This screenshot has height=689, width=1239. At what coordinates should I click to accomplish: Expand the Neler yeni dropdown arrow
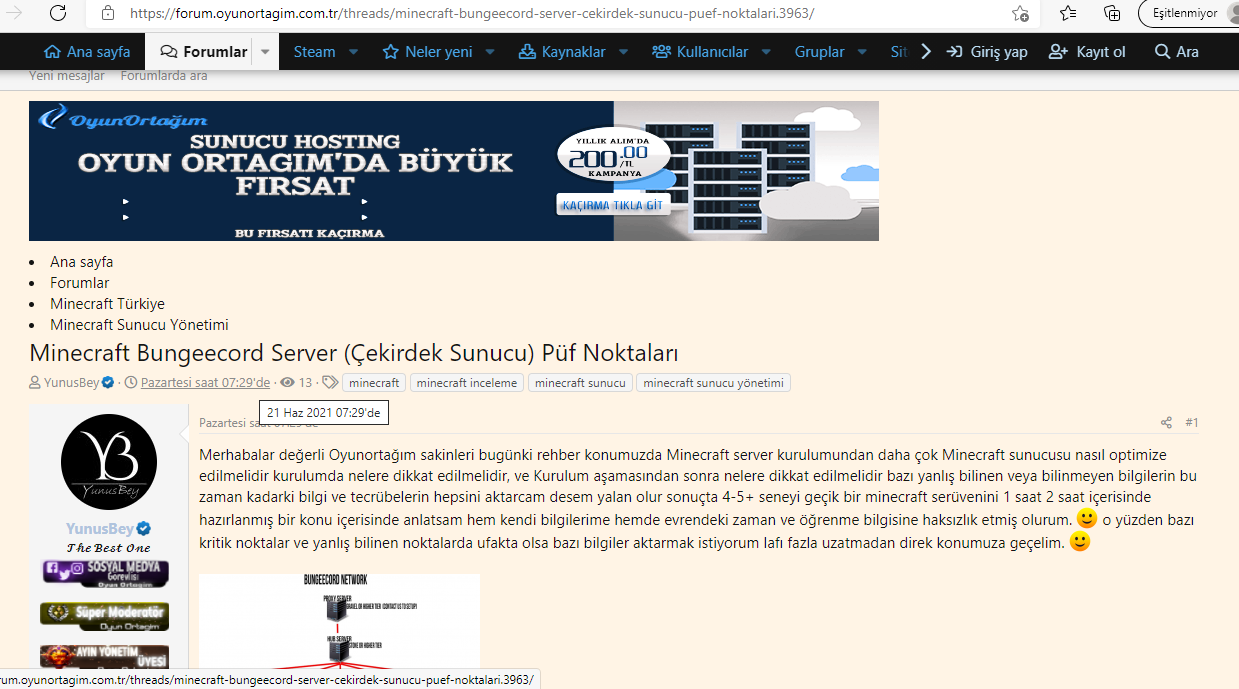490,52
